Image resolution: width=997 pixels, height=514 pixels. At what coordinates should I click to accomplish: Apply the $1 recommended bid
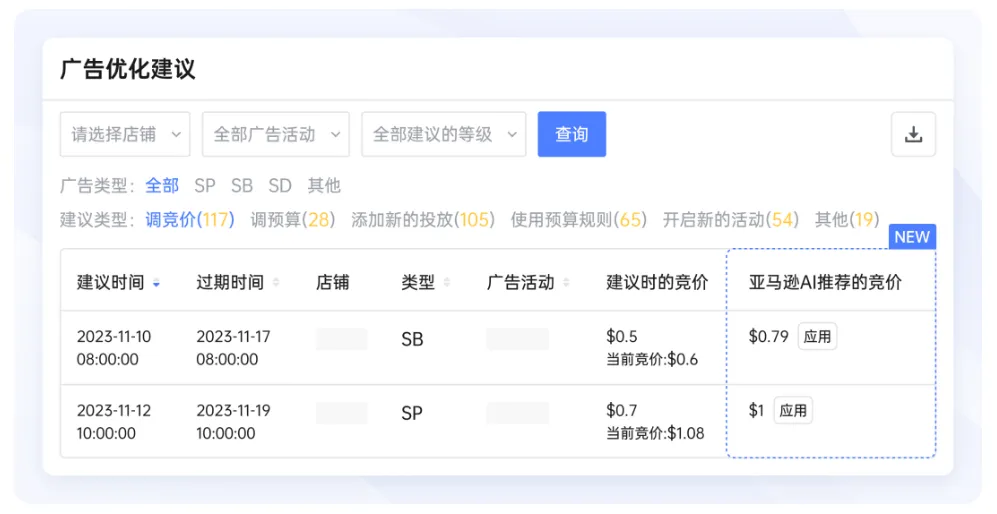[x=793, y=411]
